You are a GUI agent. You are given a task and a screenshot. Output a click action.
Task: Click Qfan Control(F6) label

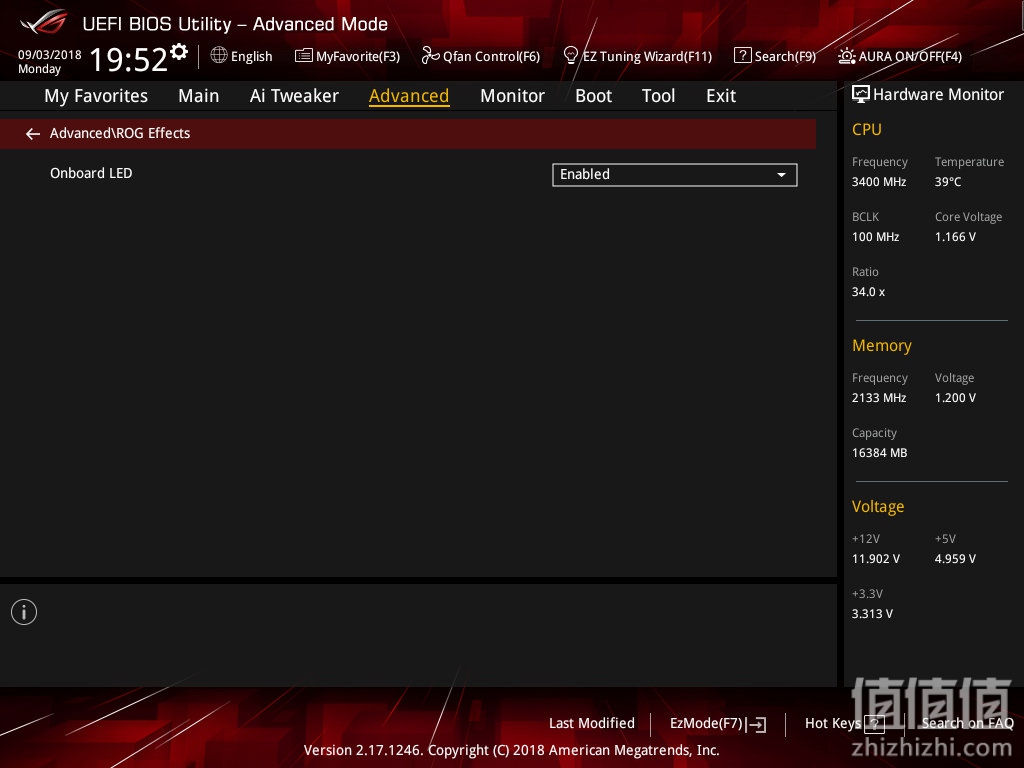(491, 57)
